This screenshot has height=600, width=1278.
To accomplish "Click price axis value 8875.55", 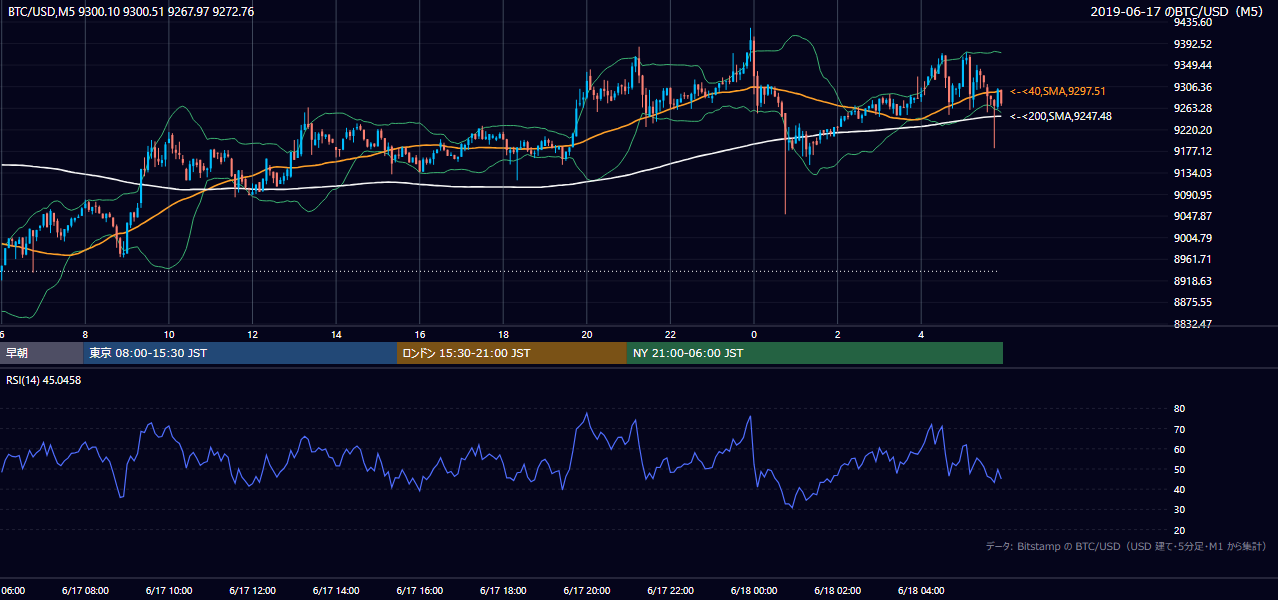I will click(1193, 302).
